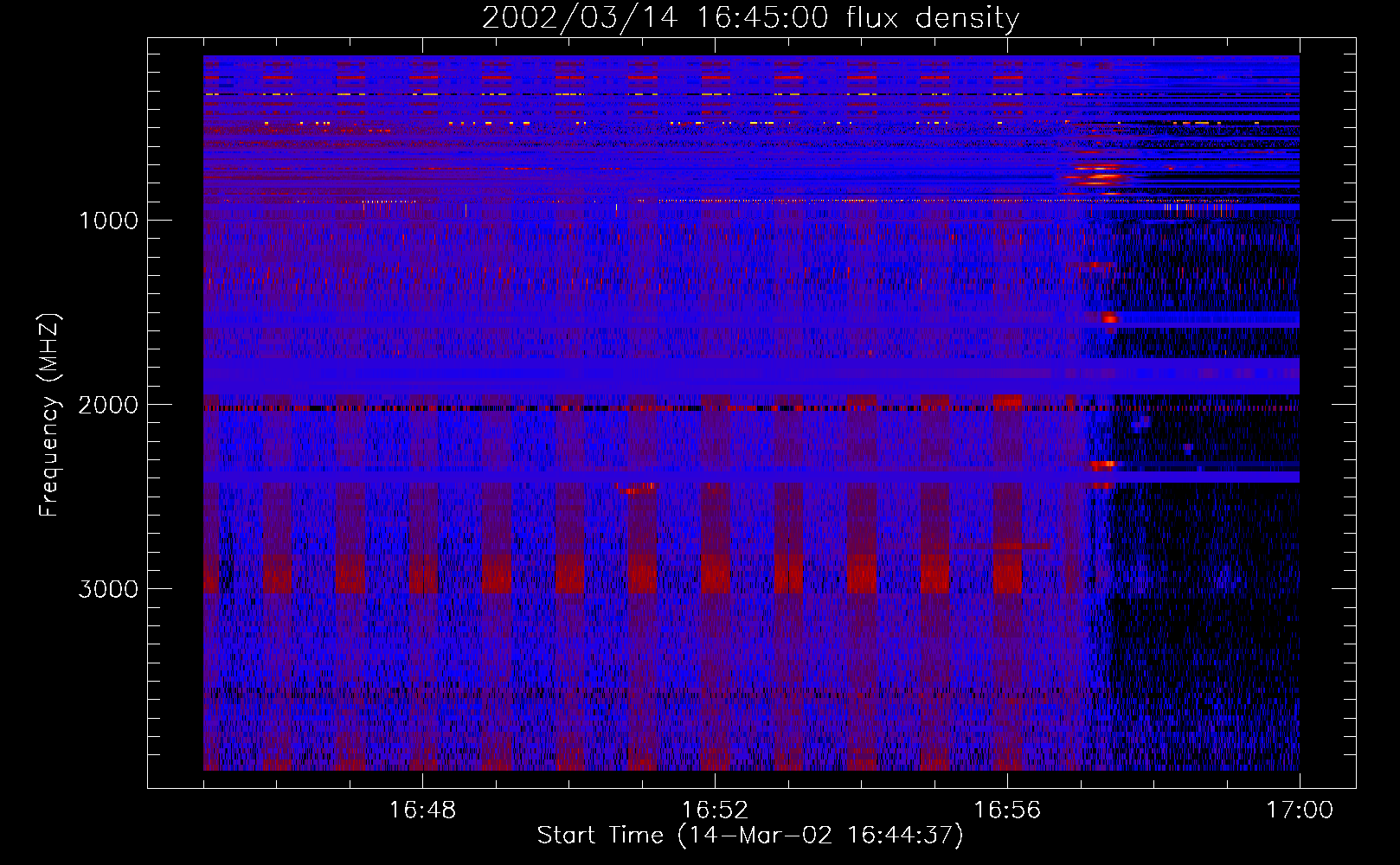Click the "Frequency (MHZ)" y-axis label
Viewport: 1400px width, 865px height.
click(49, 415)
